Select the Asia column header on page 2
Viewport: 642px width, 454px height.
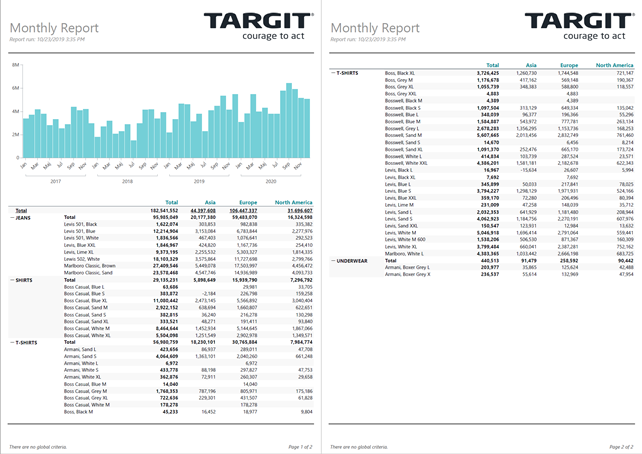coord(531,65)
